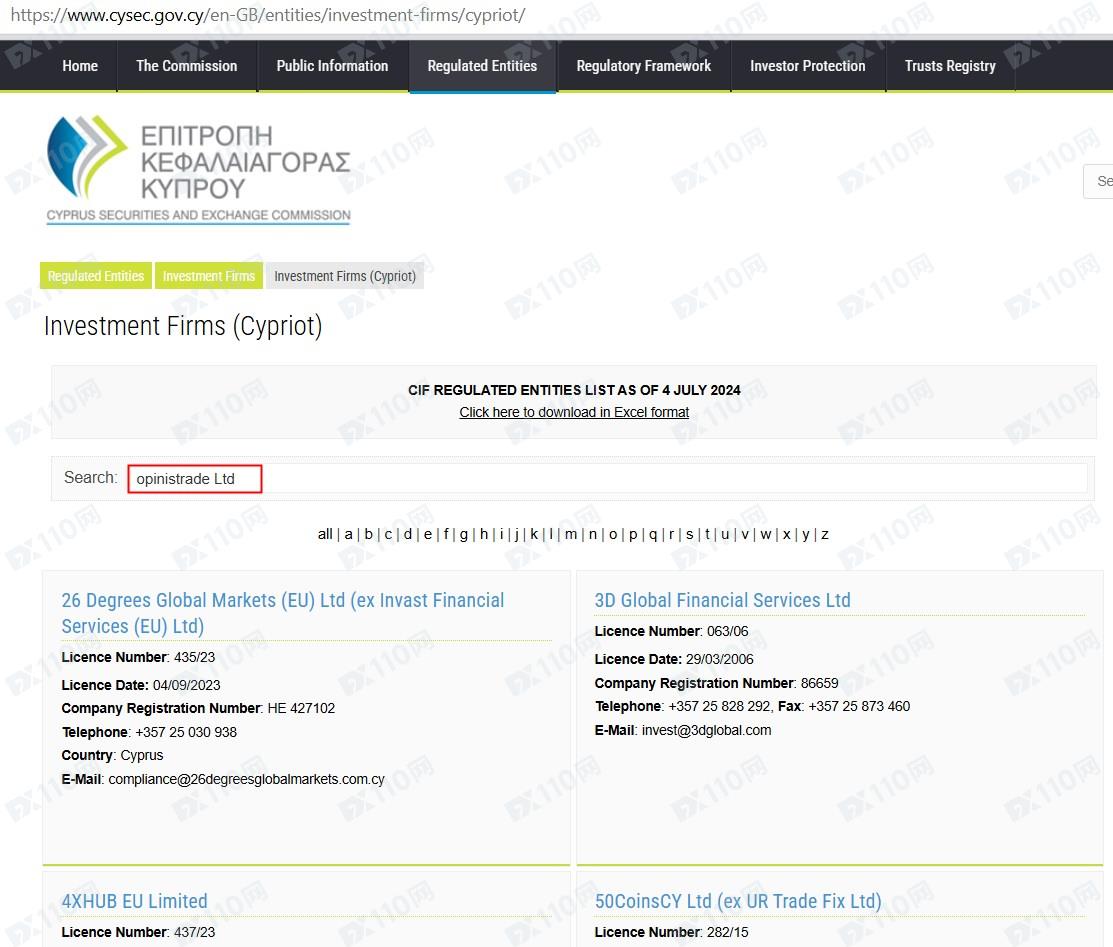Viewport: 1113px width, 947px height.
Task: Select licence number 282/15
Action: click(728, 932)
